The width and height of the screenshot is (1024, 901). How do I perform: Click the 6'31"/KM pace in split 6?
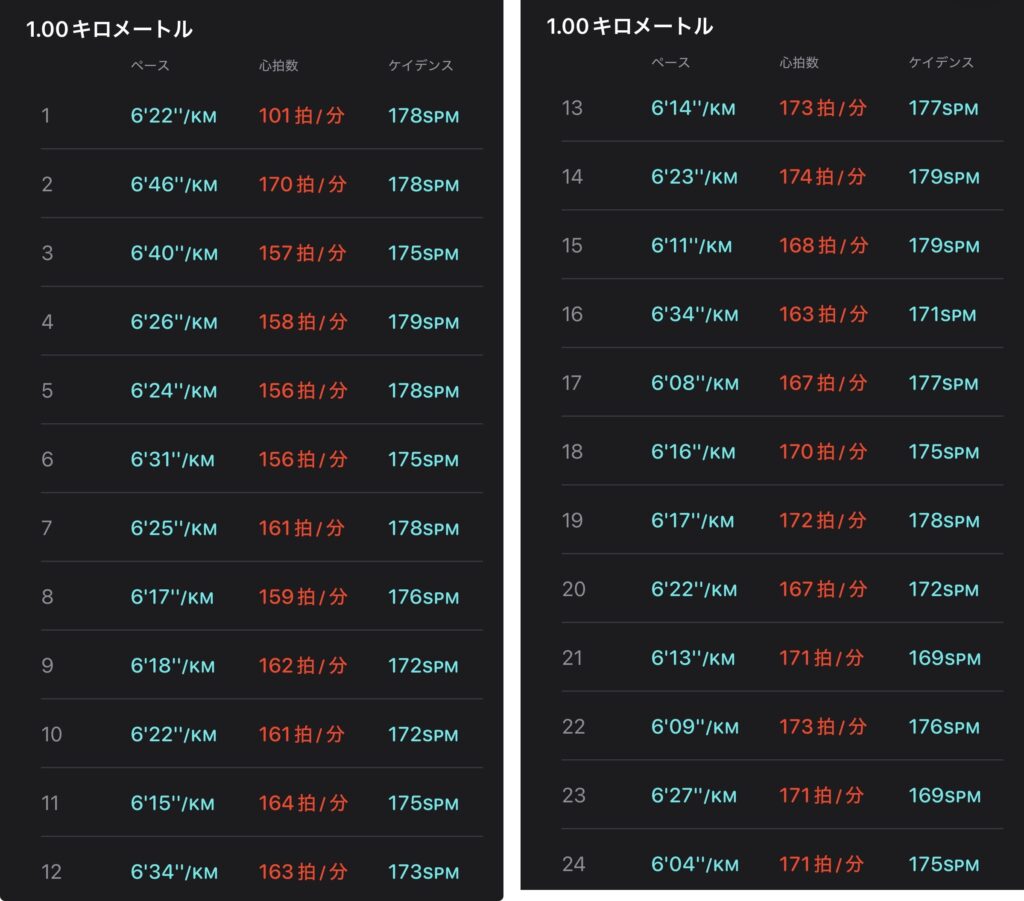coord(172,459)
